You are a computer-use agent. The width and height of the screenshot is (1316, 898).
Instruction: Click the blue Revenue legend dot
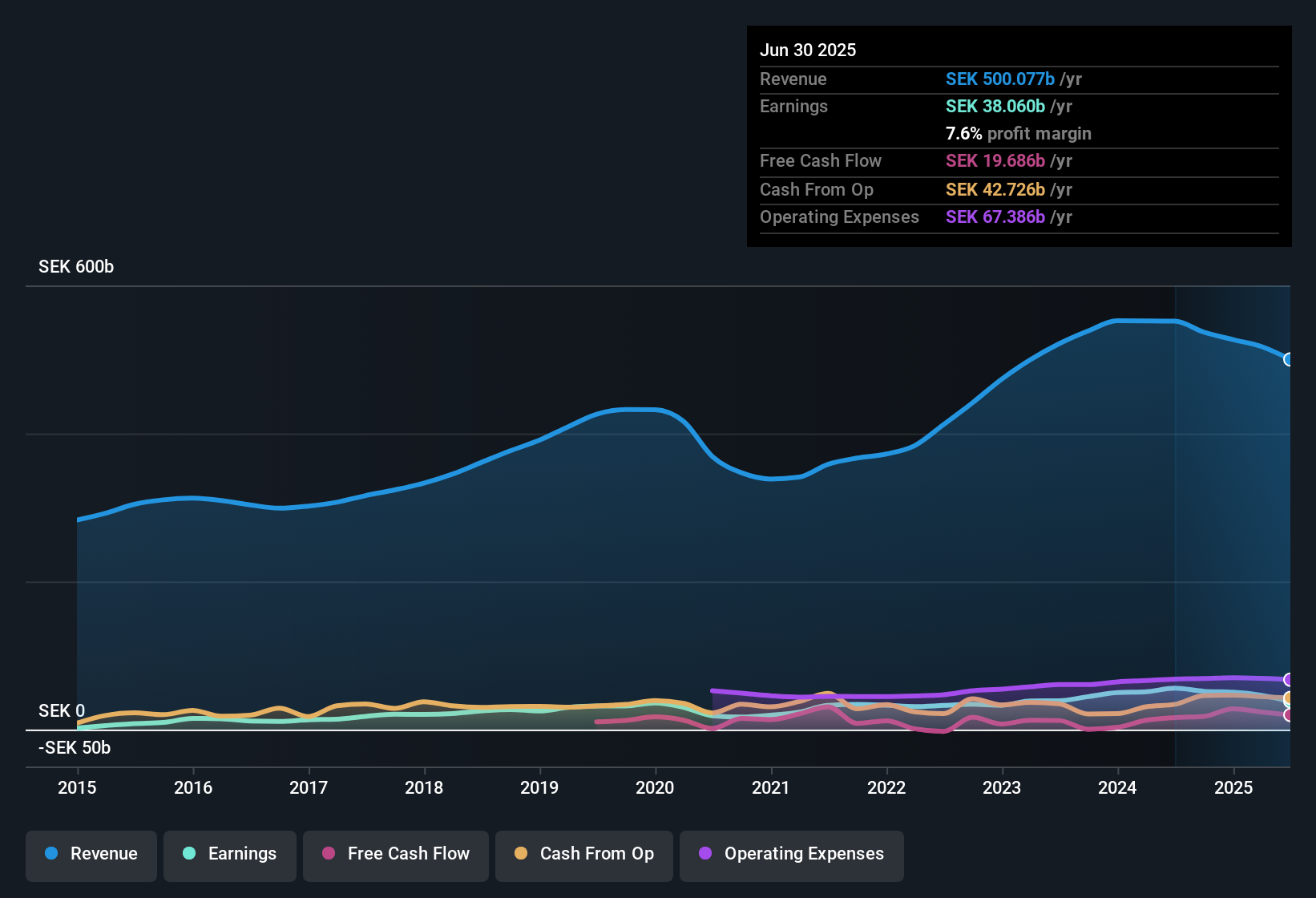tap(51, 854)
